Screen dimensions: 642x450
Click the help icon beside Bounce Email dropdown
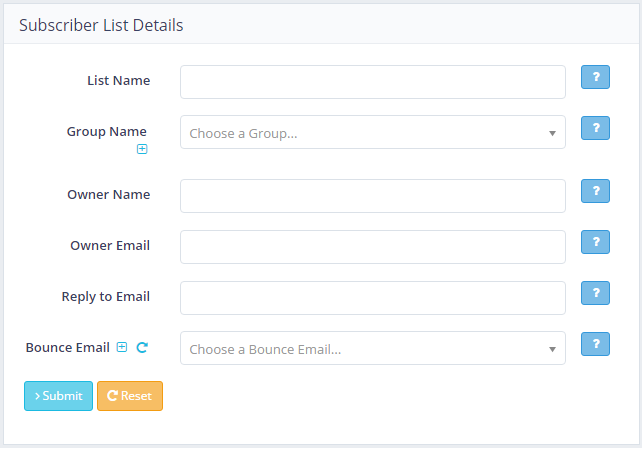595,344
